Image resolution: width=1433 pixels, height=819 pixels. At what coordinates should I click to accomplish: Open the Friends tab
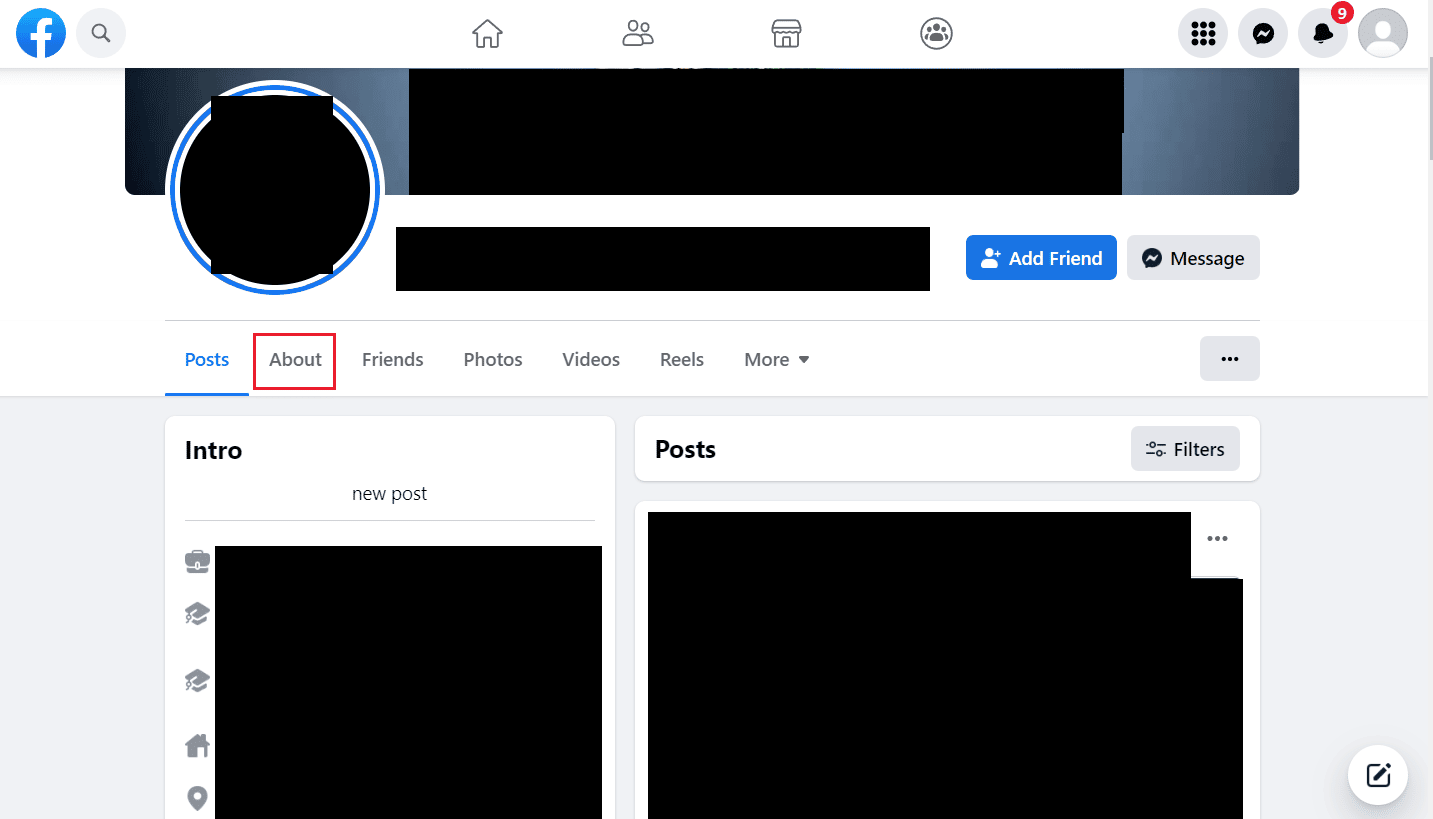click(392, 360)
